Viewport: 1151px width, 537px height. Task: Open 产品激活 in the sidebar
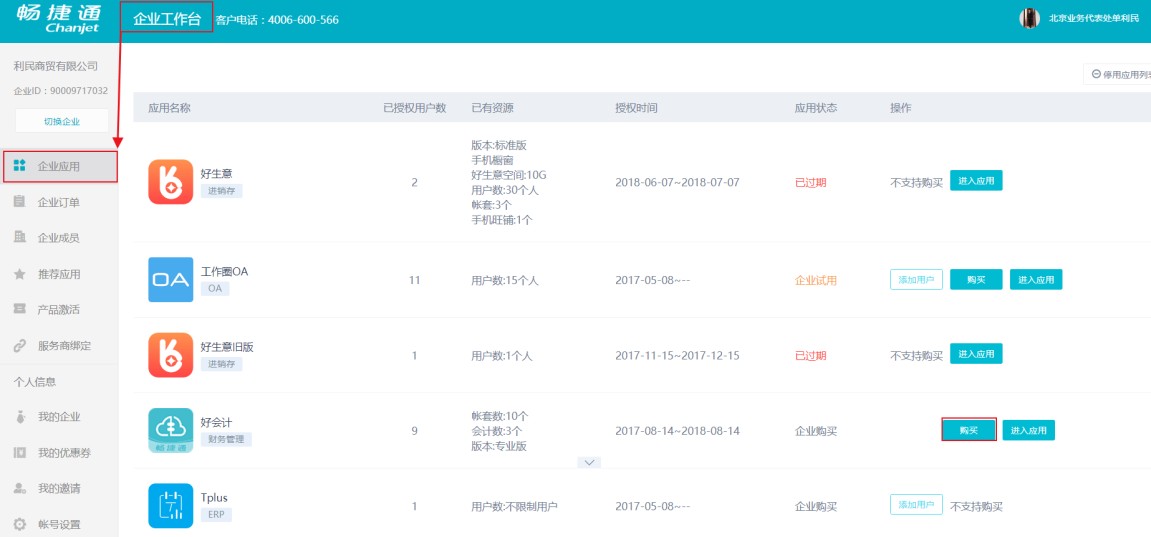pos(59,310)
